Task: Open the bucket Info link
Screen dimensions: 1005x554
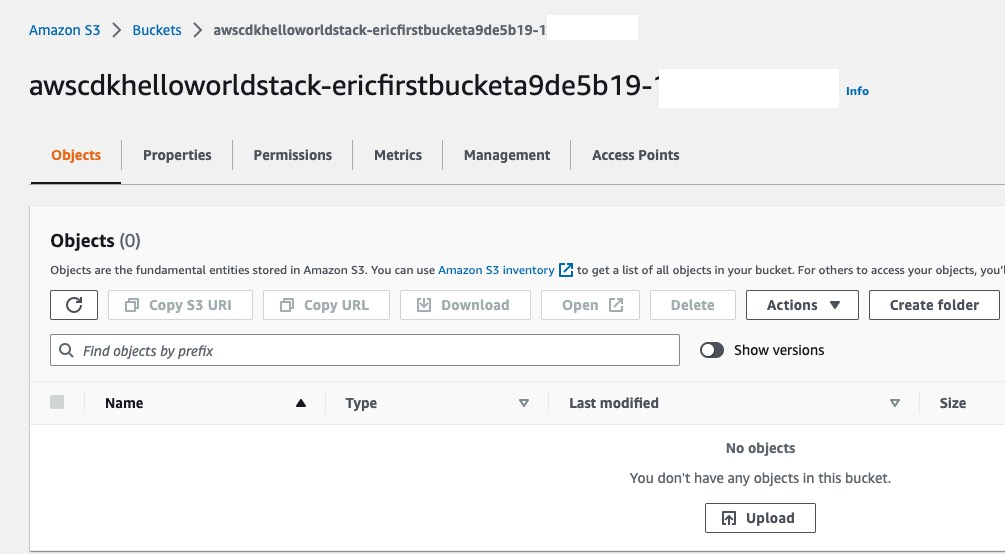Action: [x=857, y=91]
